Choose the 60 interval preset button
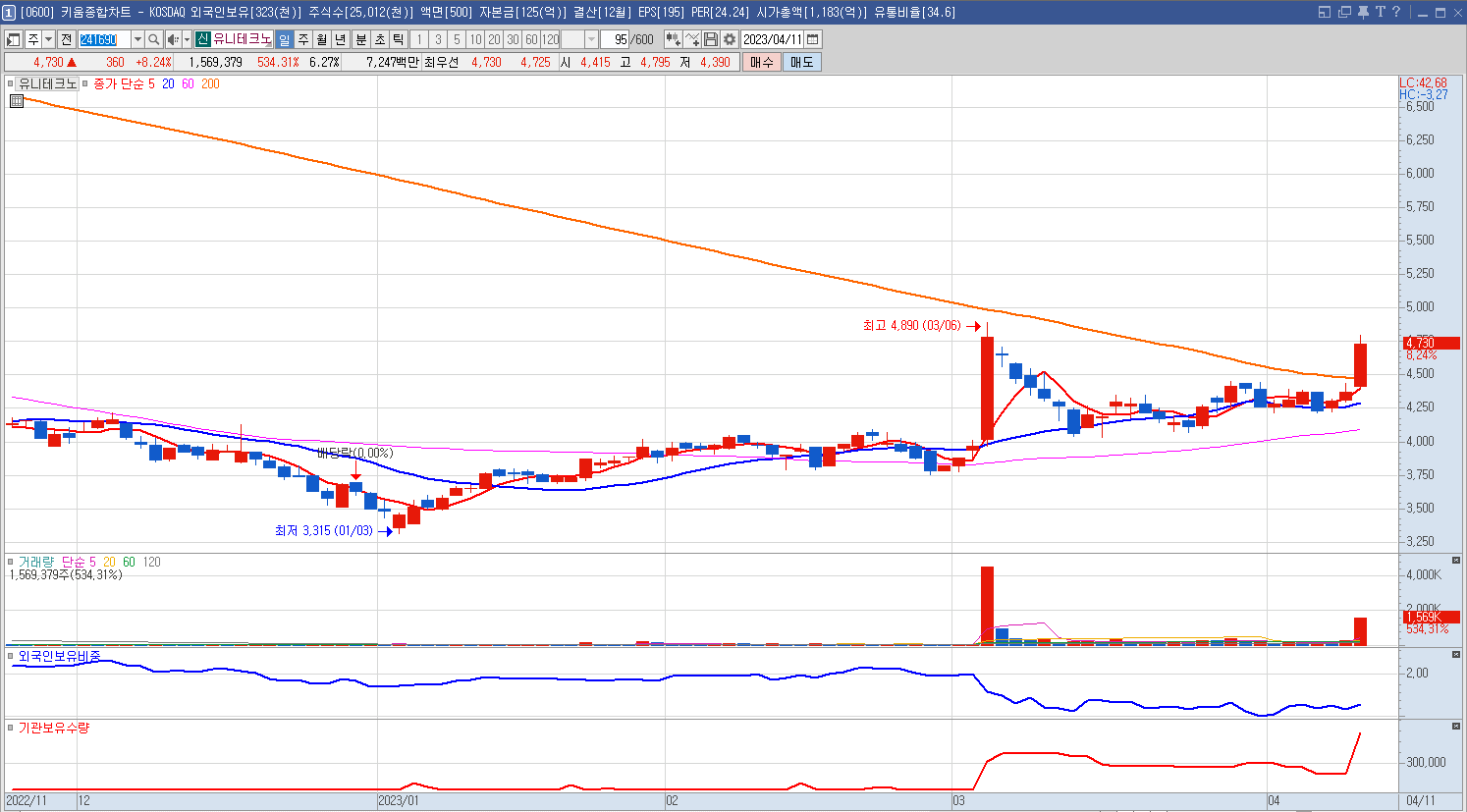Viewport: 1467px width, 812px height. pos(531,39)
